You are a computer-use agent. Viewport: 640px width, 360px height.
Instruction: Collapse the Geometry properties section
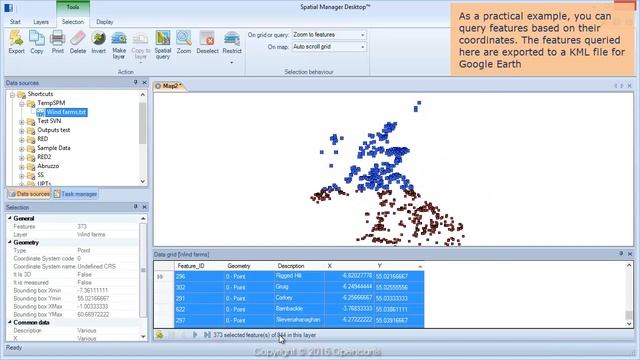tap(10, 242)
